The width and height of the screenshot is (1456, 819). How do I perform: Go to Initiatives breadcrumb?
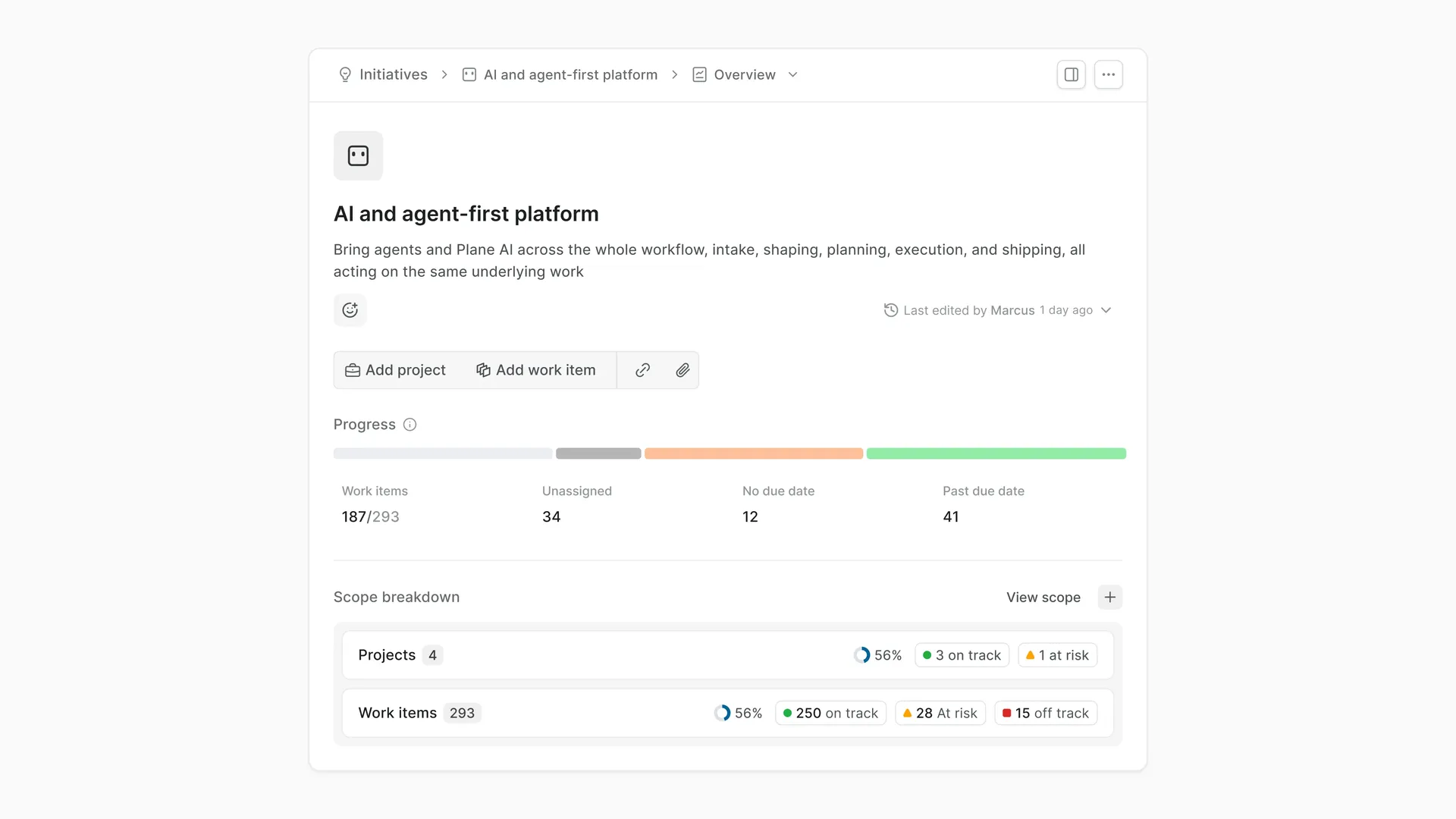pos(394,74)
